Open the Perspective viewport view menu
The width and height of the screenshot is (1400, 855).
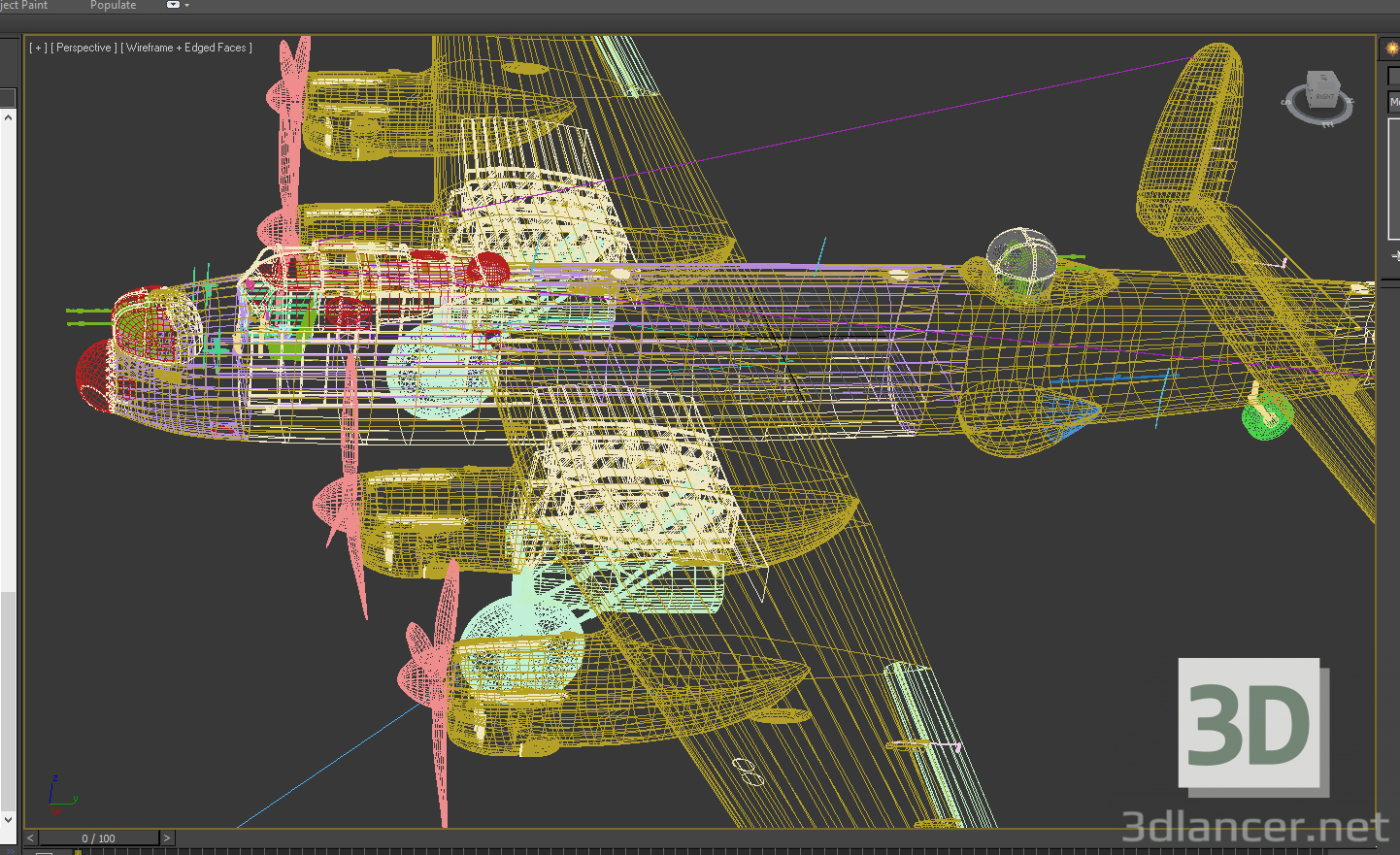[x=84, y=48]
